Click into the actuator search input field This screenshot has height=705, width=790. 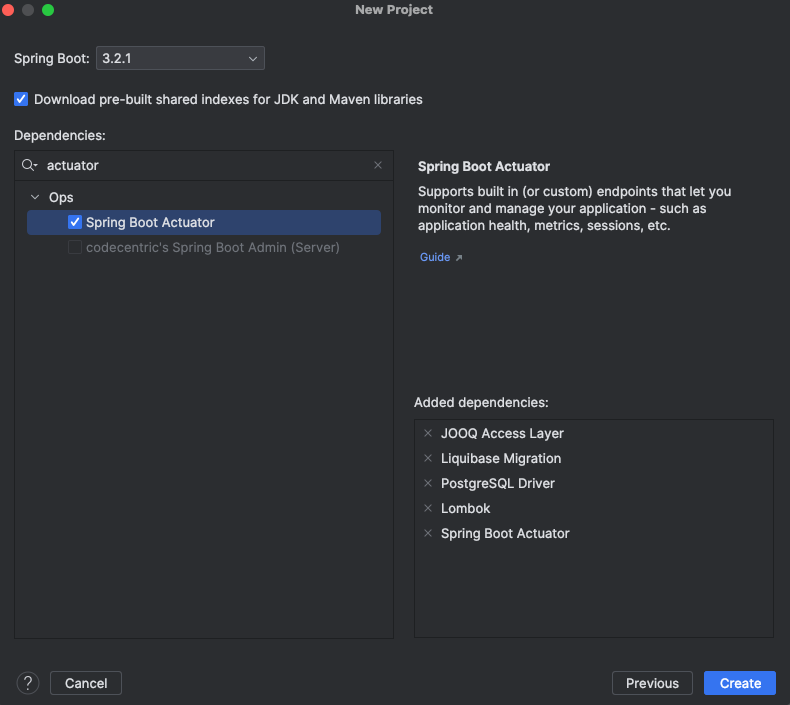tap(200, 165)
